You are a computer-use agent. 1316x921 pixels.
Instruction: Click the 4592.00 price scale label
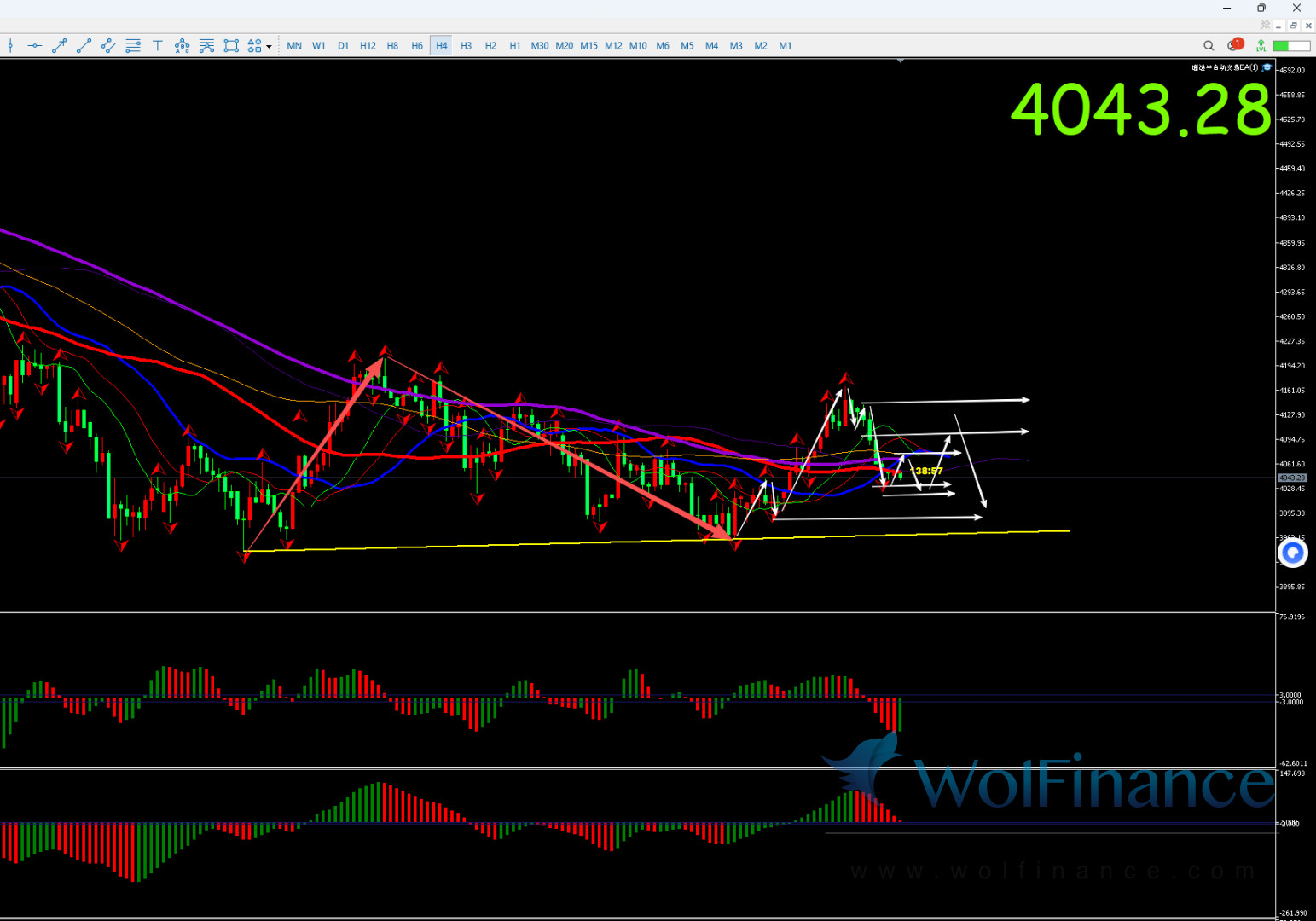click(x=1293, y=70)
